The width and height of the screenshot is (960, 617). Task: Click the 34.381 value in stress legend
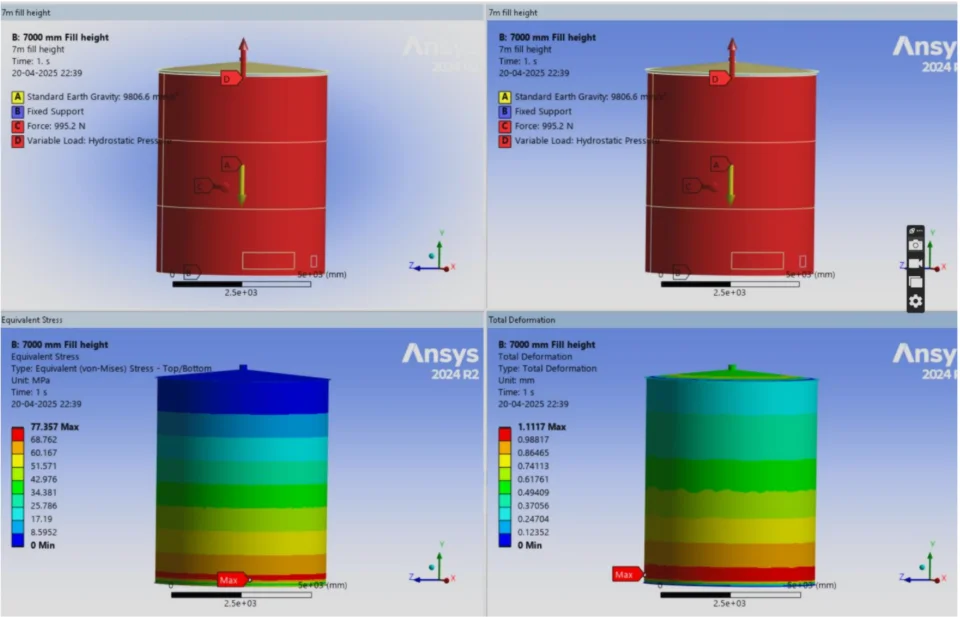click(x=43, y=492)
